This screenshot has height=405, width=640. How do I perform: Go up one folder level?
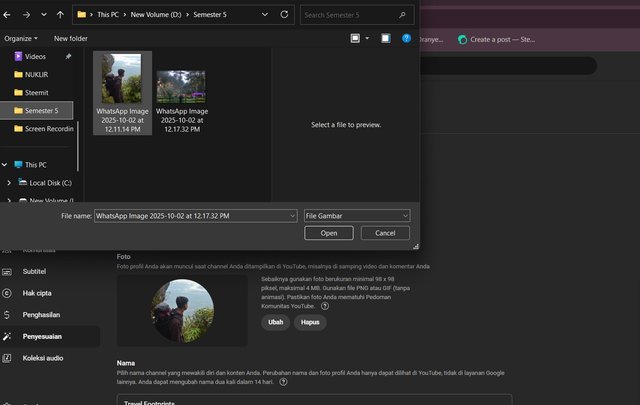[60, 15]
